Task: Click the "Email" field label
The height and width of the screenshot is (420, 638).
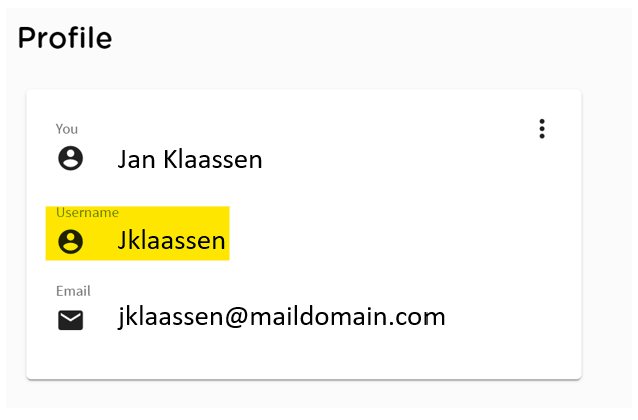Action: pyautogui.click(x=73, y=291)
